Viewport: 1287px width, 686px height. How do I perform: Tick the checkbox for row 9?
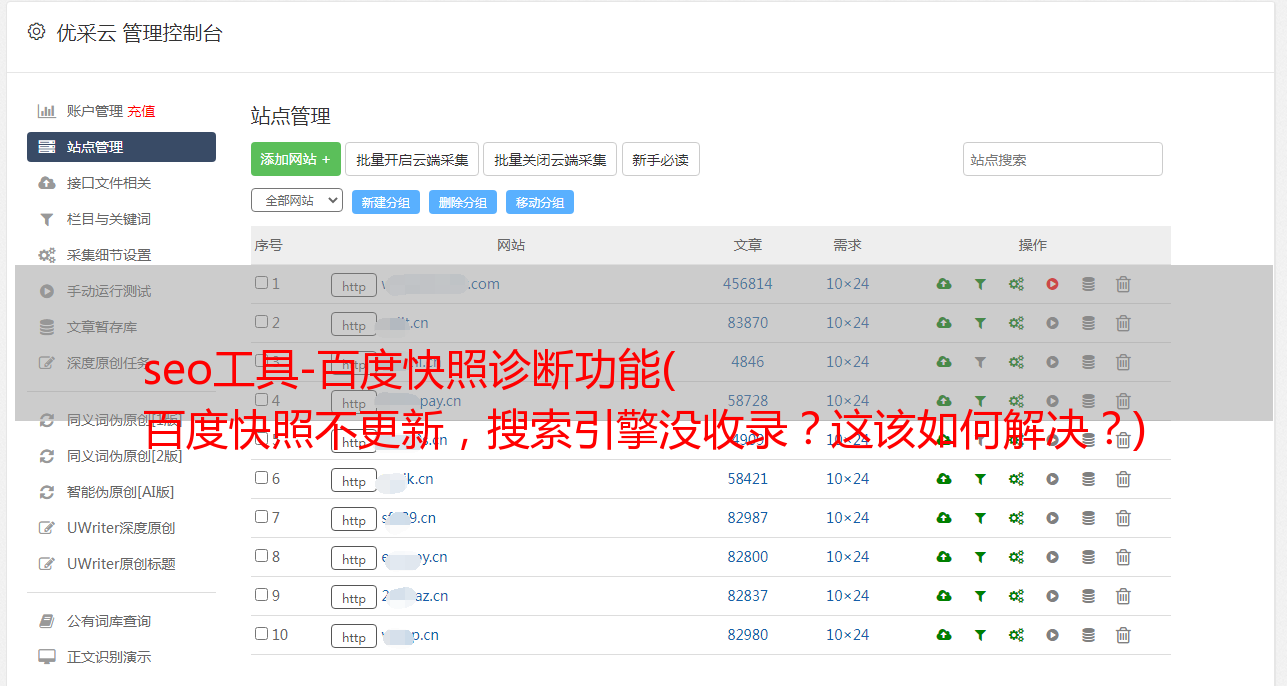[x=261, y=595]
